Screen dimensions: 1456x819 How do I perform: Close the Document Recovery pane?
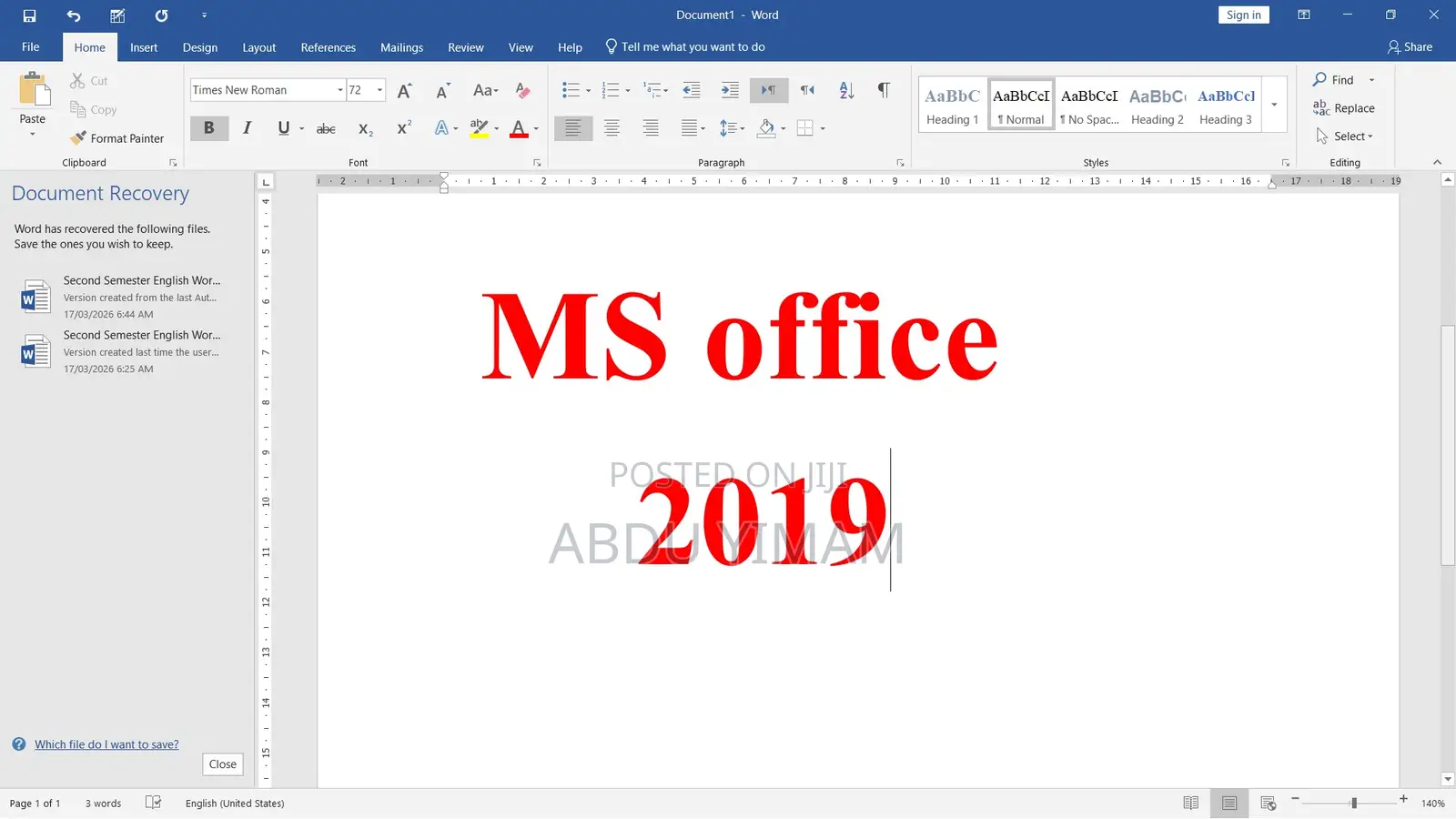click(223, 764)
